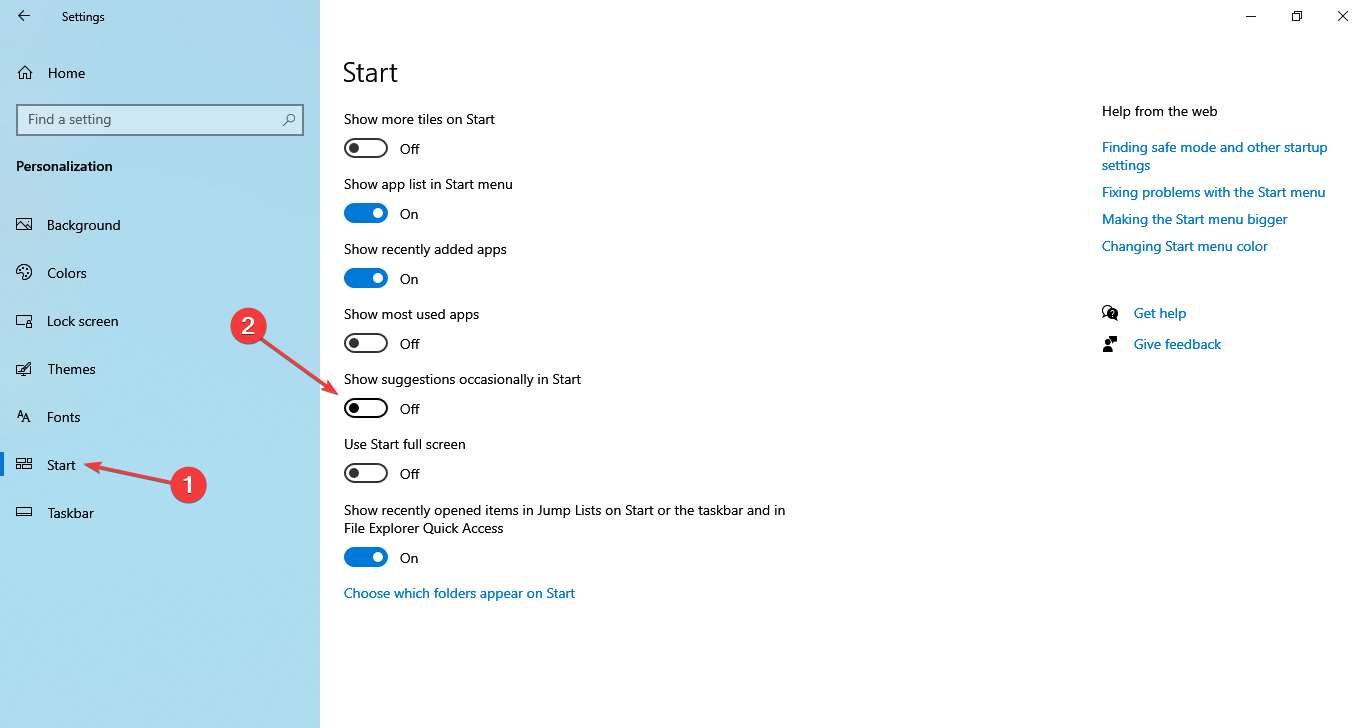Image resolution: width=1366 pixels, height=728 pixels.
Task: Select the Themes brush icon
Action: (x=24, y=368)
